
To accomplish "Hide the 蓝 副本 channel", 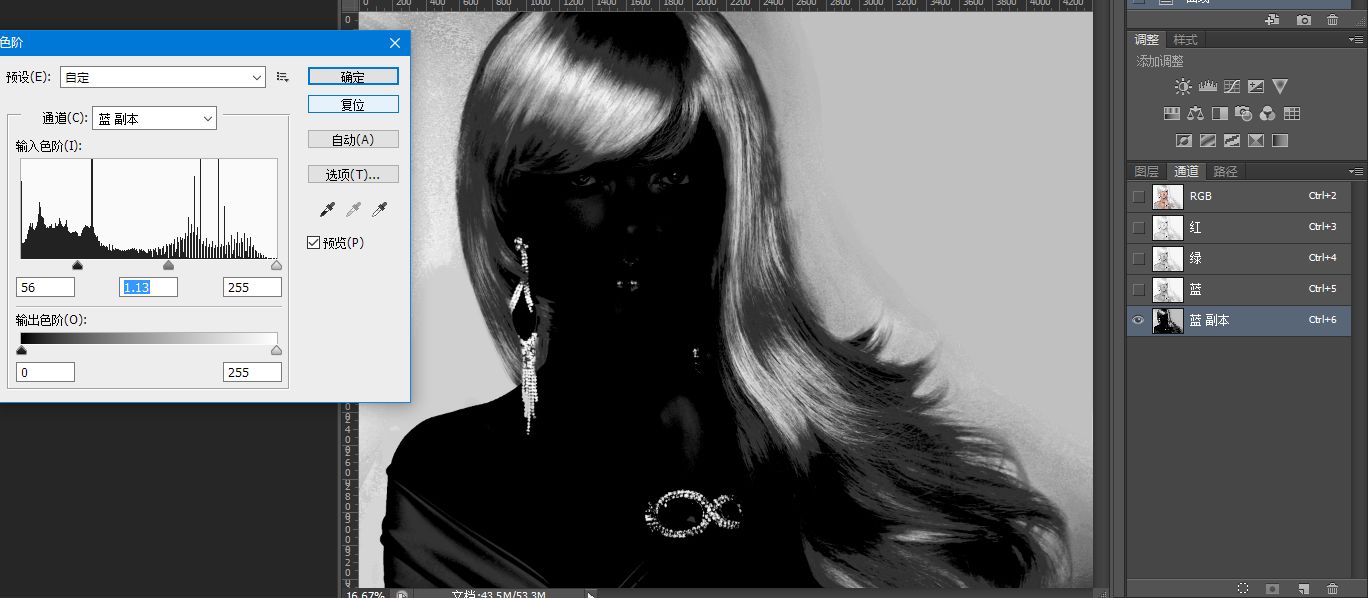I will click(x=1138, y=321).
